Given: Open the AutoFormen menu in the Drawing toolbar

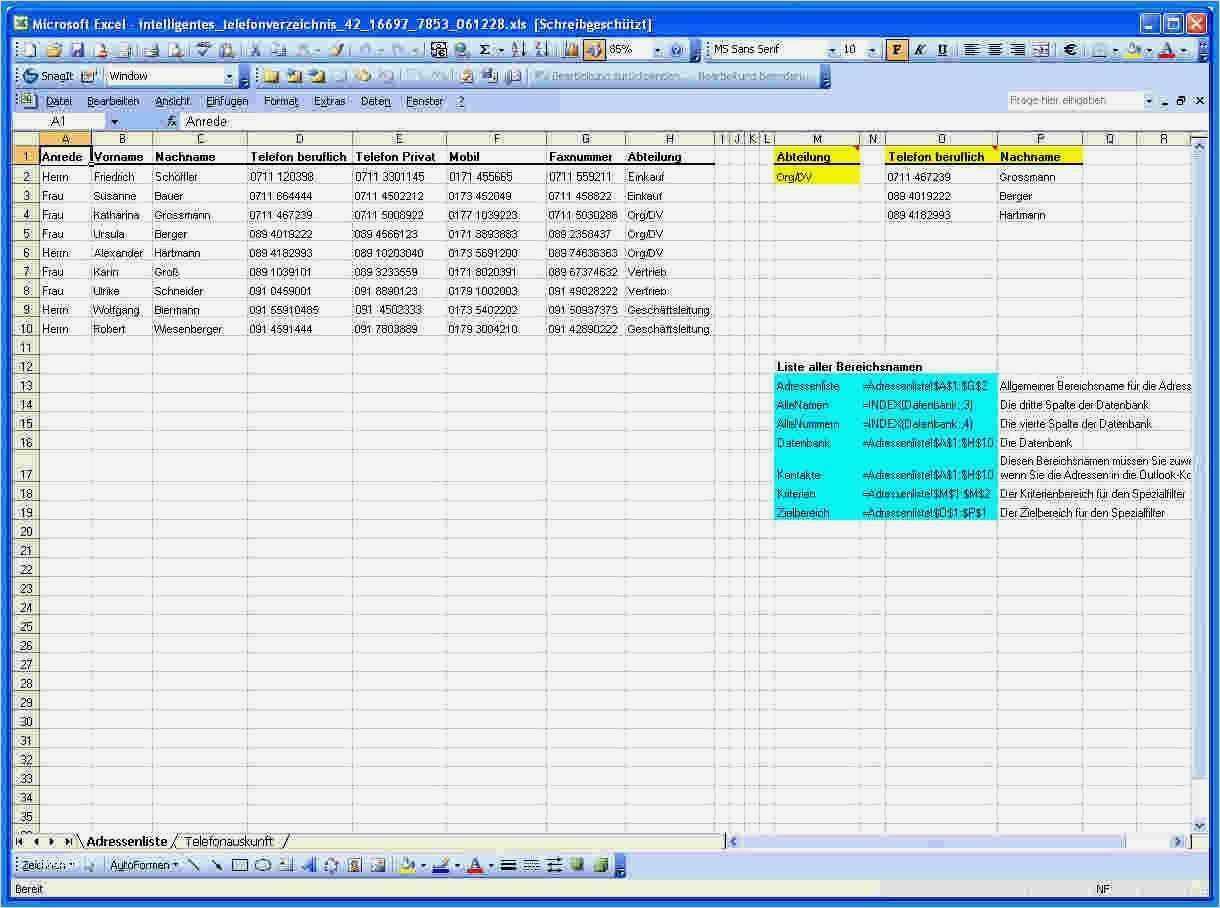Looking at the screenshot, I should [145, 866].
